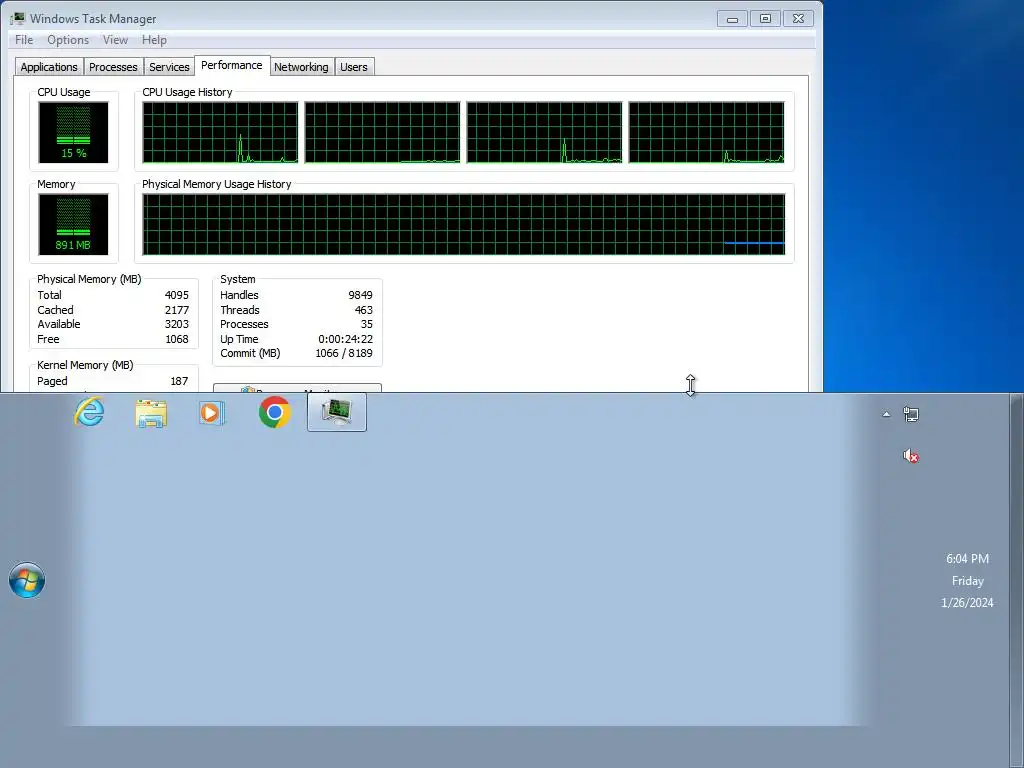Click the Memory 891 MB gauge
Image resolution: width=1024 pixels, height=768 pixels.
point(73,224)
